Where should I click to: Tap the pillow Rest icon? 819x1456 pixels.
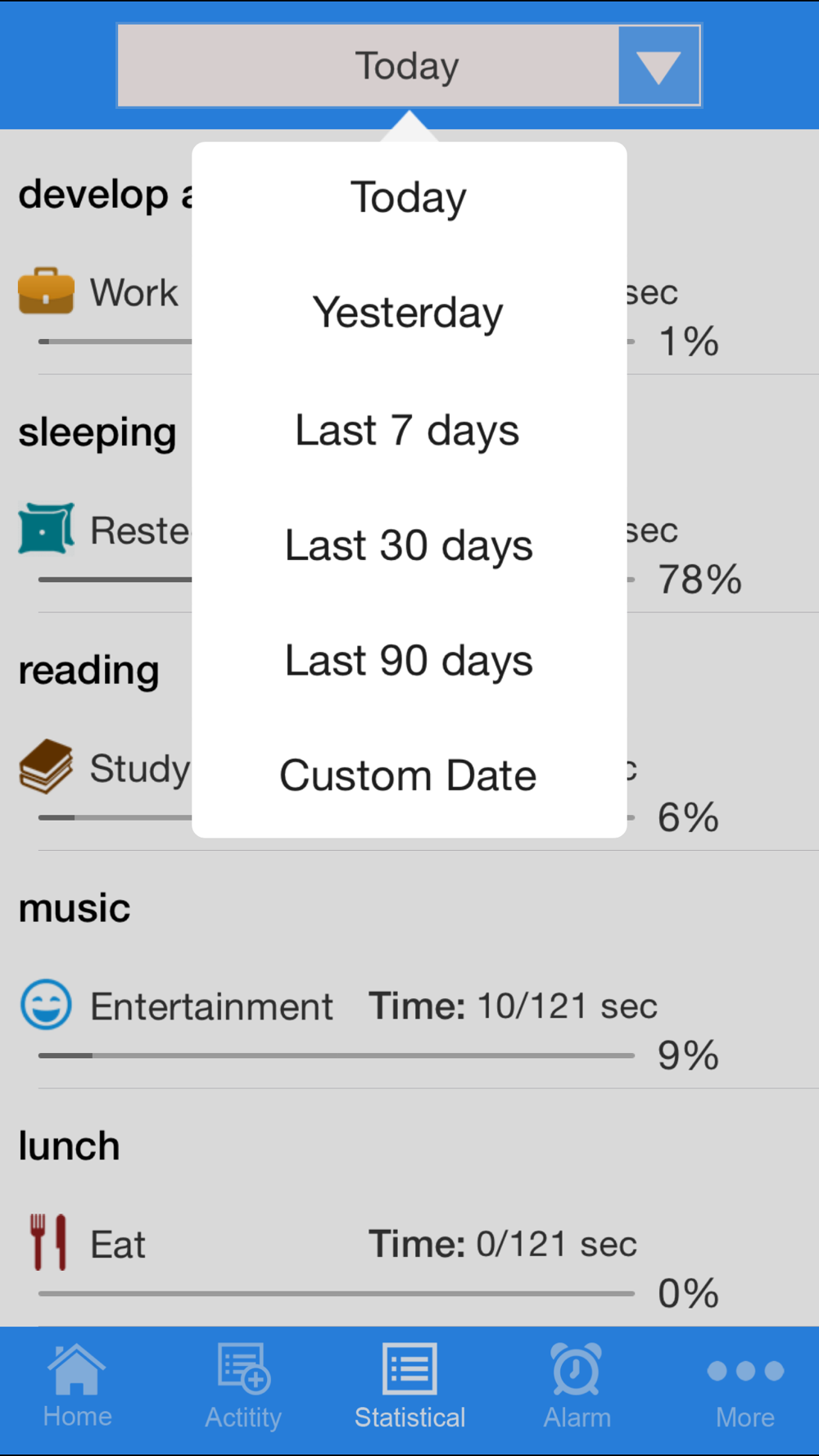[46, 529]
